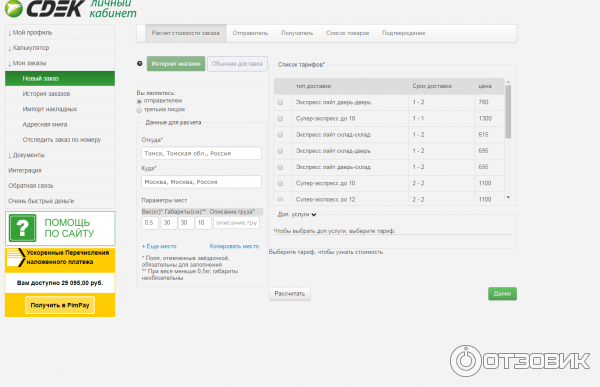Click the Вам доступно 29 095,00 руб. text

(60, 283)
